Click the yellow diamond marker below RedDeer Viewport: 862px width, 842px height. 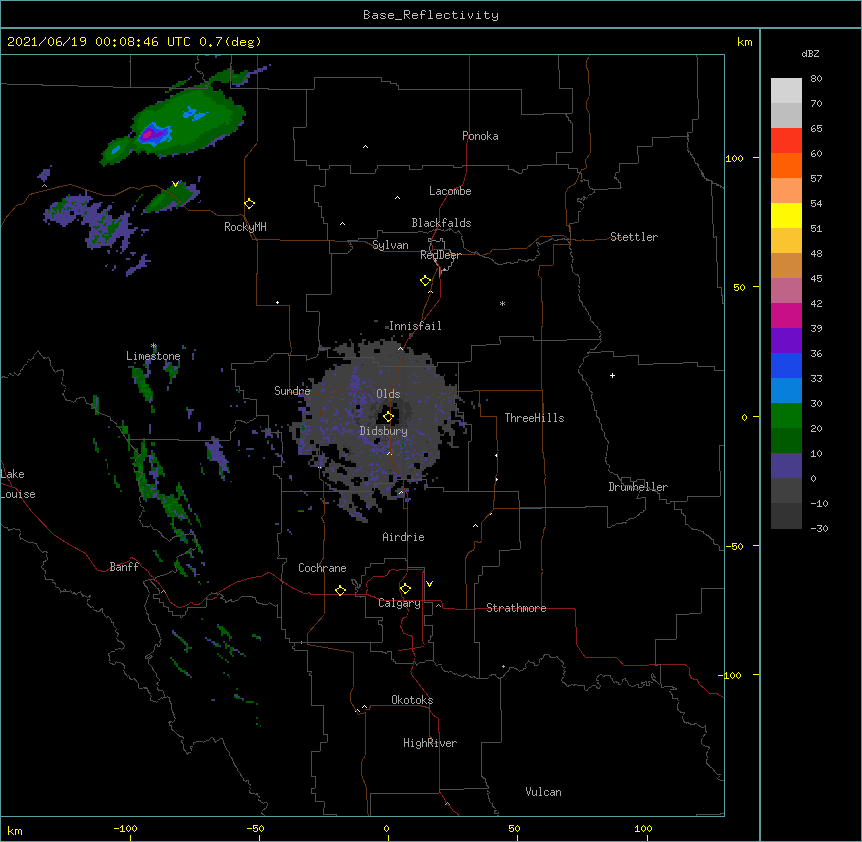[426, 281]
